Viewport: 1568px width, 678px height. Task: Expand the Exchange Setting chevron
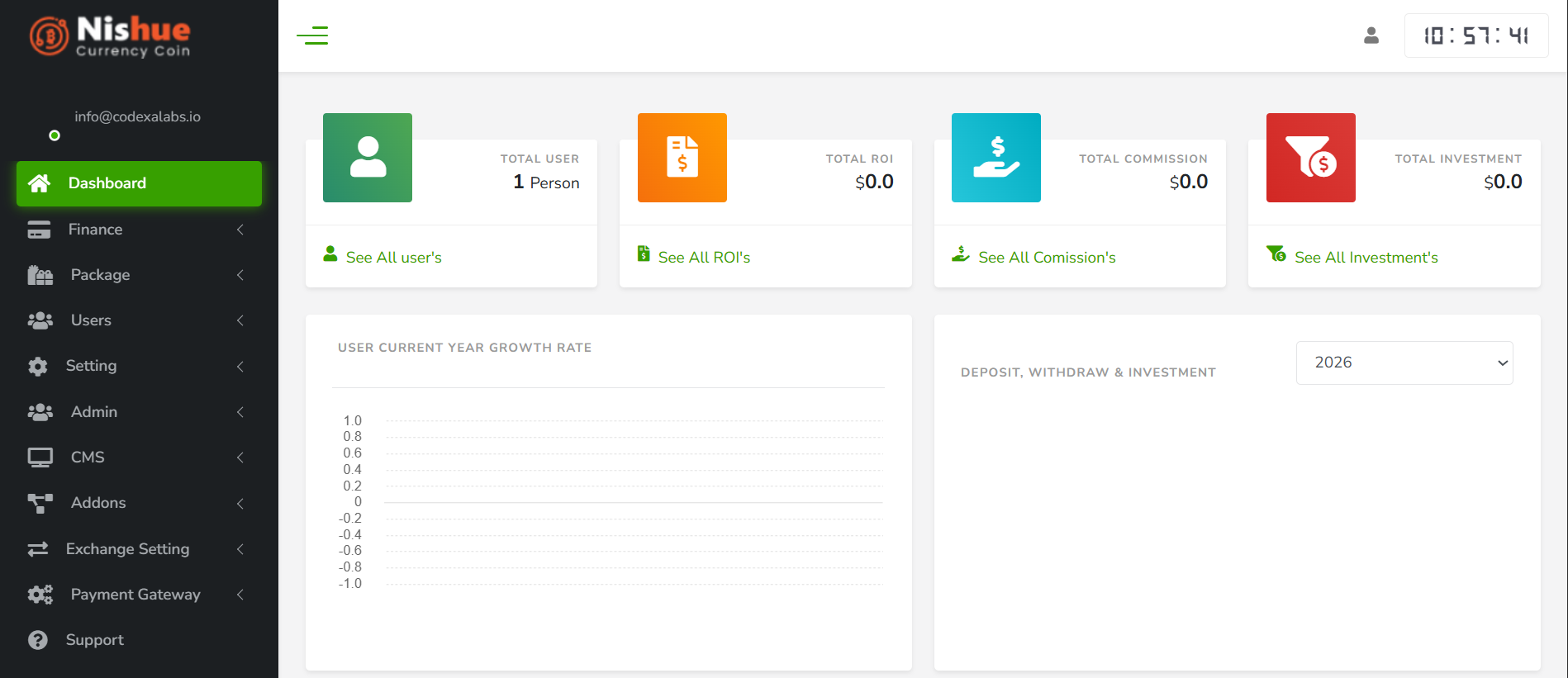(x=240, y=549)
